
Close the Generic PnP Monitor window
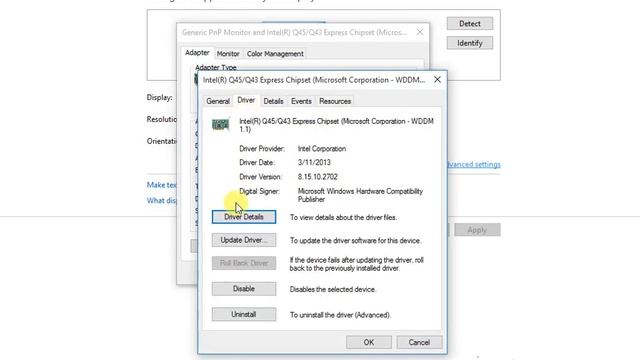tap(420, 32)
